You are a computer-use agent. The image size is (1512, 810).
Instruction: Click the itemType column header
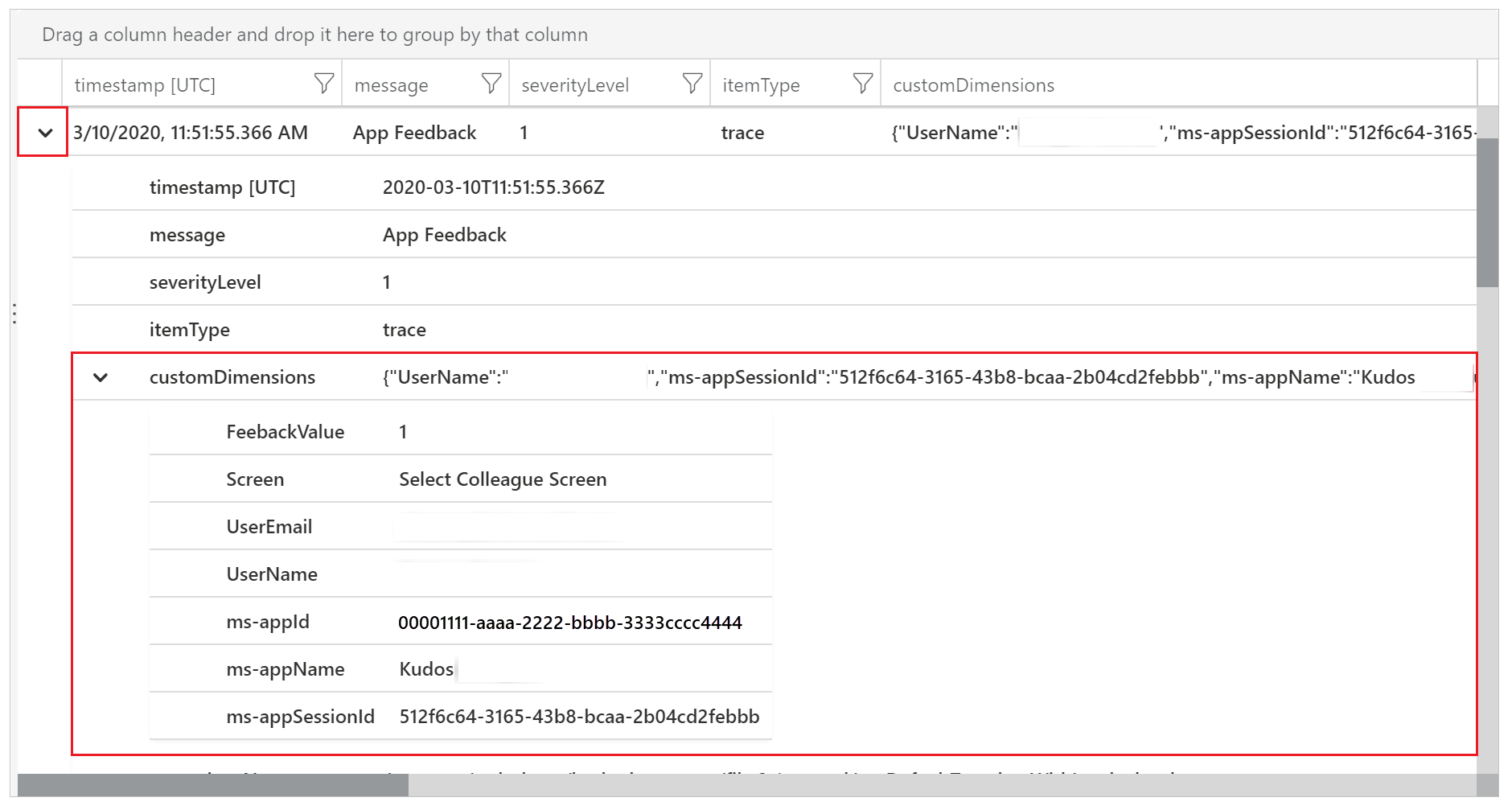[x=761, y=85]
